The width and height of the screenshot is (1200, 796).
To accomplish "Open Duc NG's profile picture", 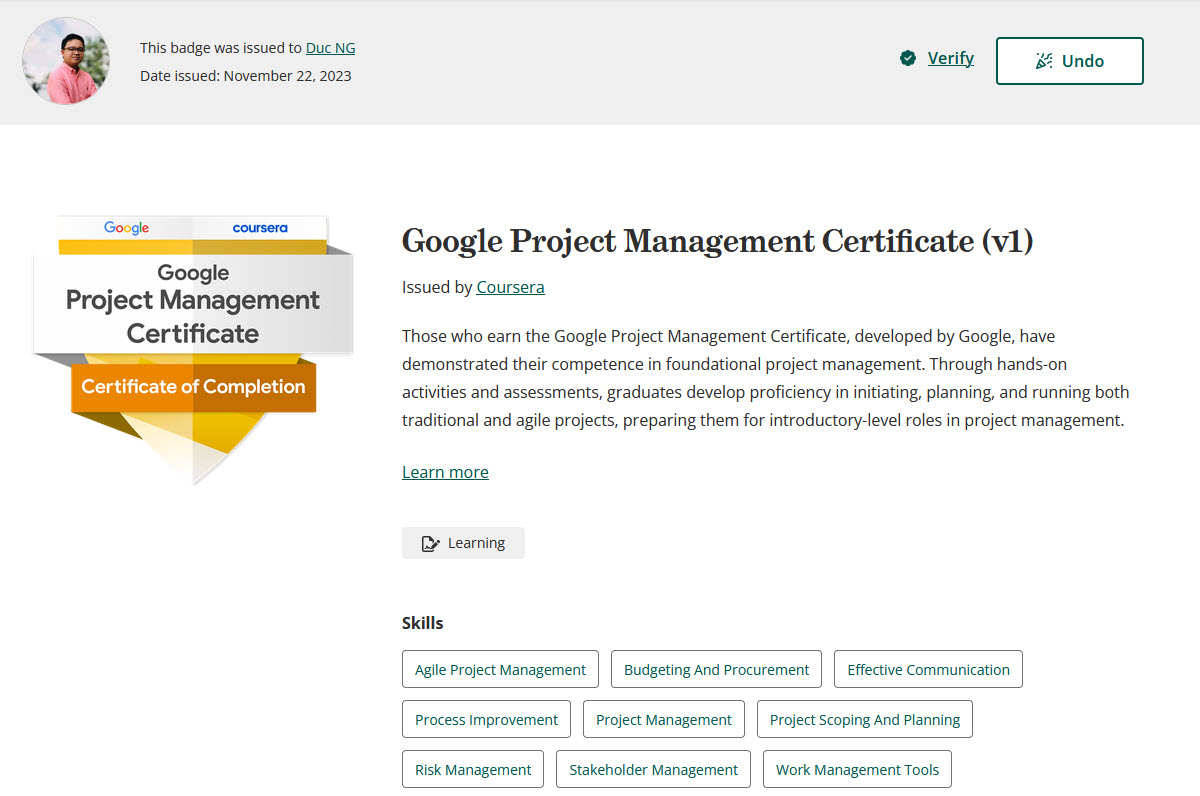I will pos(66,61).
